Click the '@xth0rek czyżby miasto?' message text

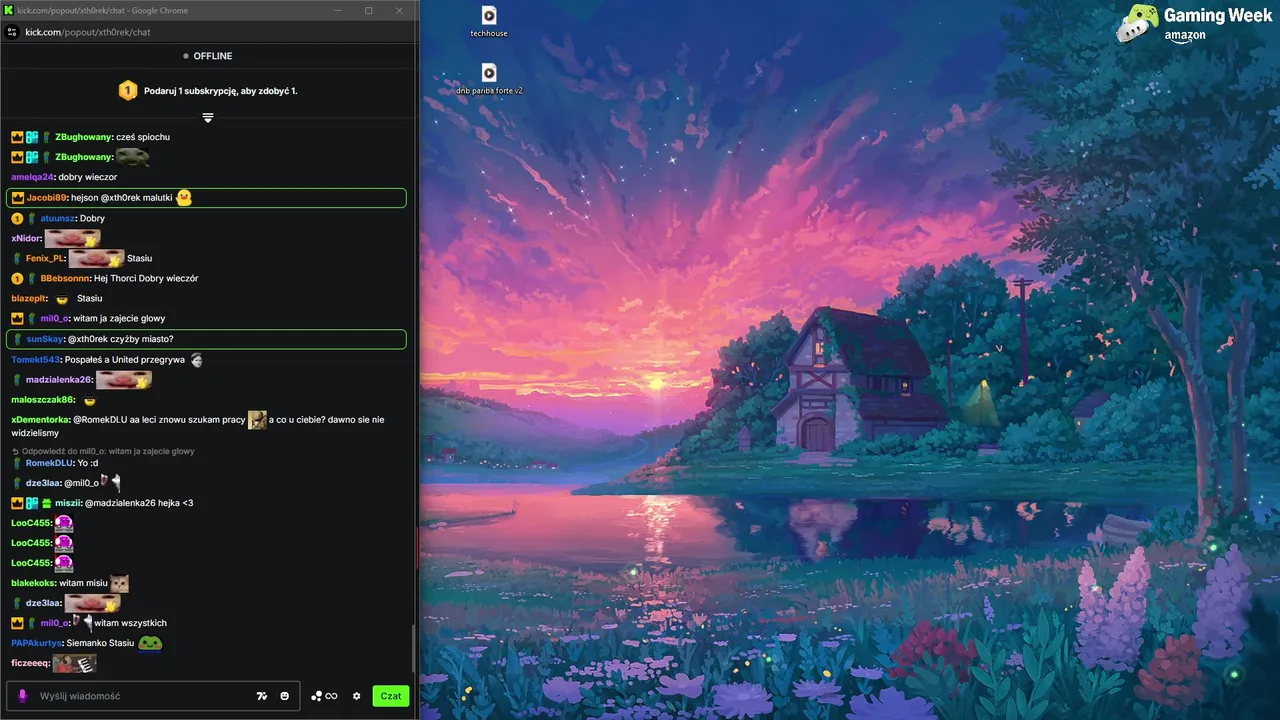point(120,339)
